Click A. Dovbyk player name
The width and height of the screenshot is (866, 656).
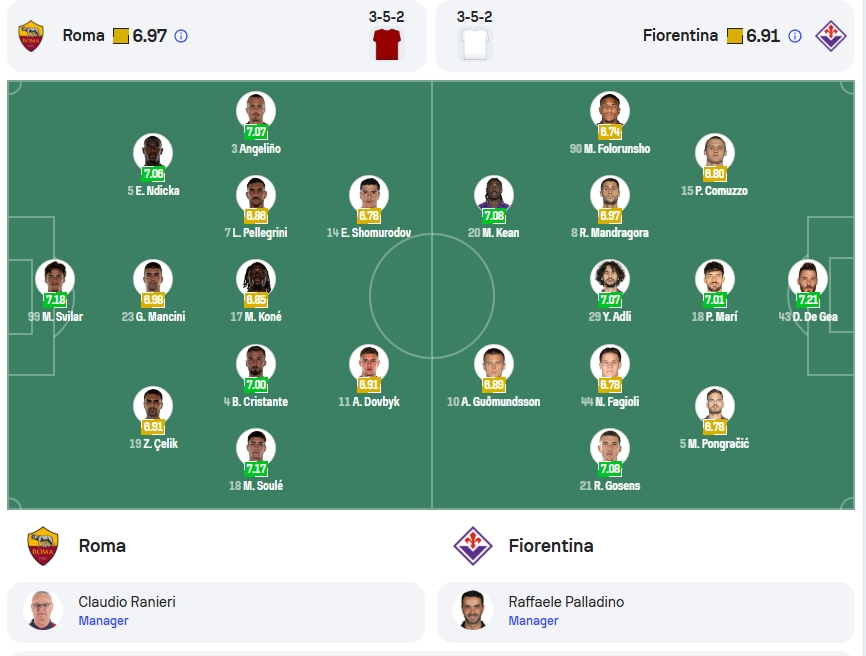(376, 401)
